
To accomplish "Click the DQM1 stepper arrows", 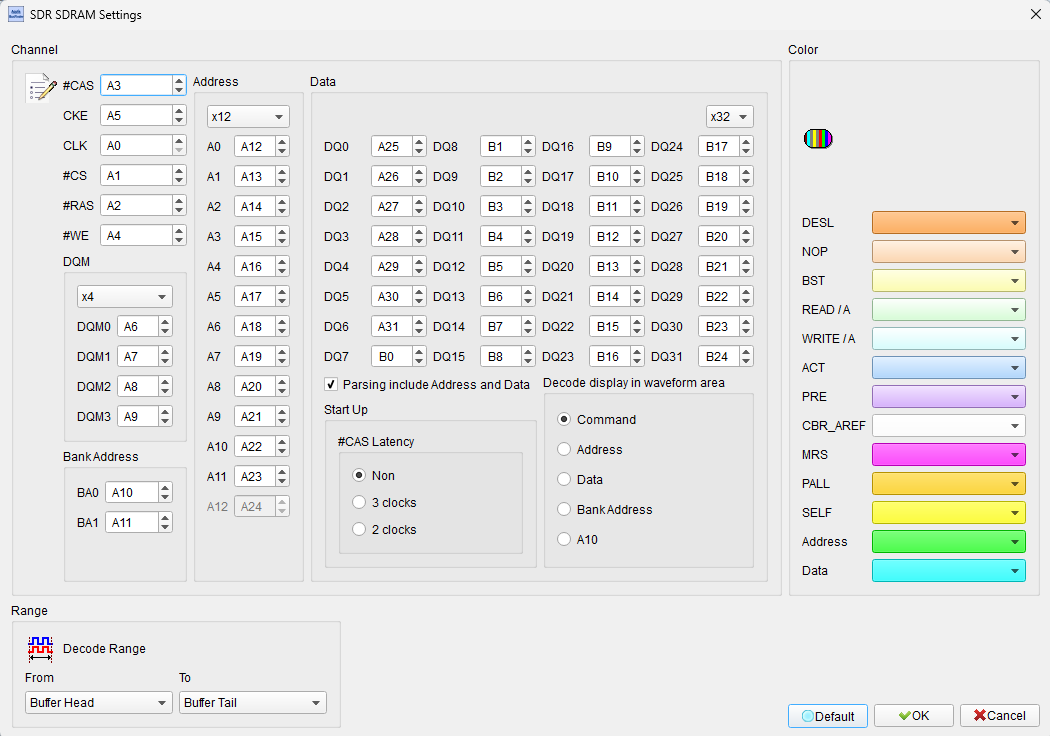I will click(x=165, y=356).
